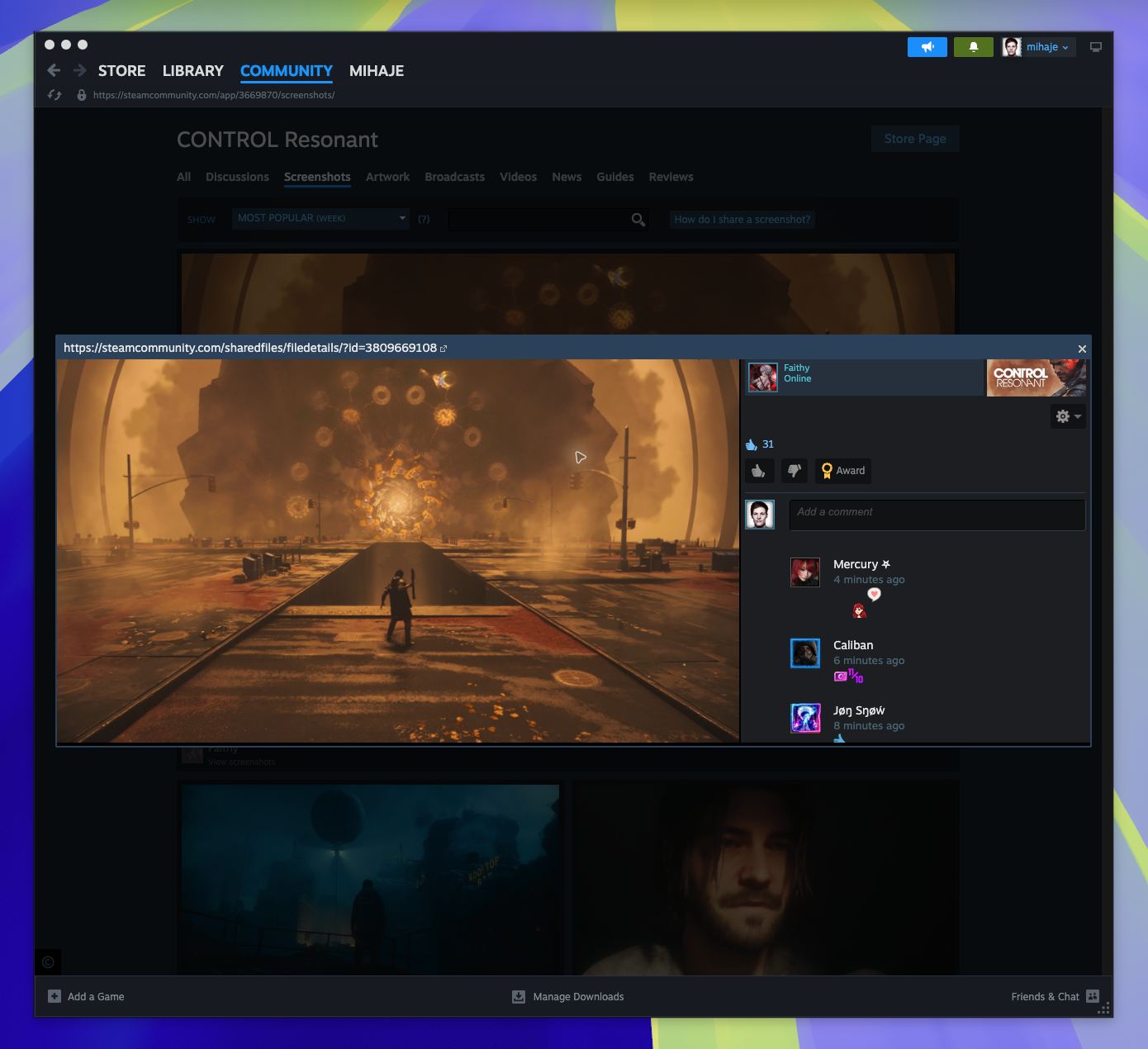Click Add a Game button
This screenshot has height=1049, width=1148.
pos(86,997)
